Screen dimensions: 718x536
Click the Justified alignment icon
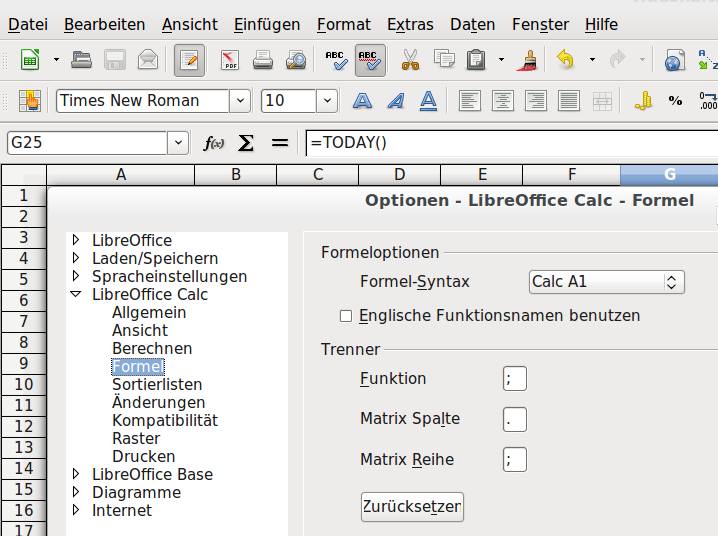[569, 100]
